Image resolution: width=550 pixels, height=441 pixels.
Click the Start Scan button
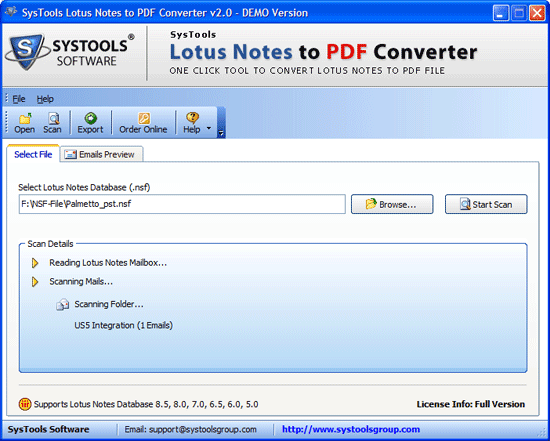486,204
